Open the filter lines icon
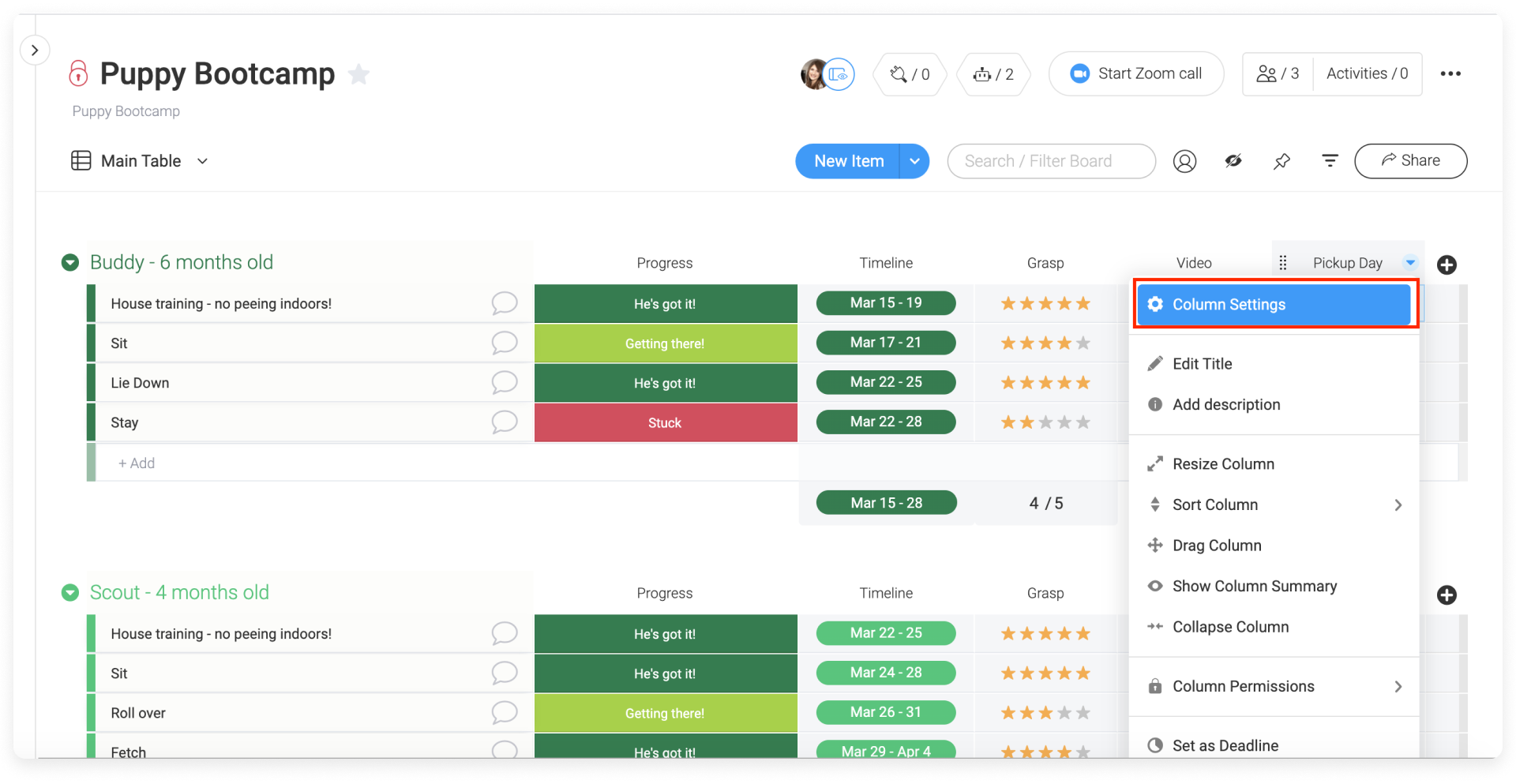This screenshot has width=1516, height=784. (1330, 161)
